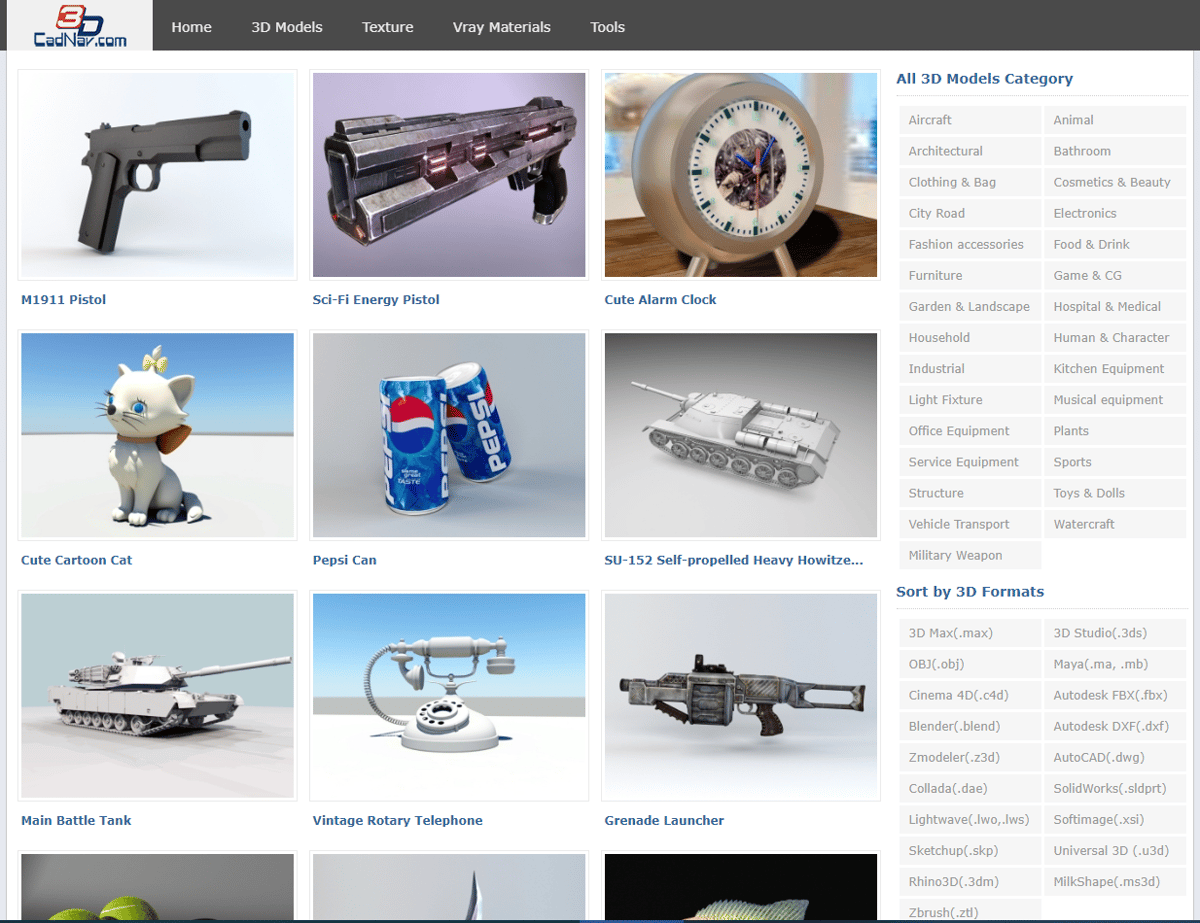The image size is (1200, 923).
Task: View the Main Battle Tank thumbnail
Action: tap(158, 696)
